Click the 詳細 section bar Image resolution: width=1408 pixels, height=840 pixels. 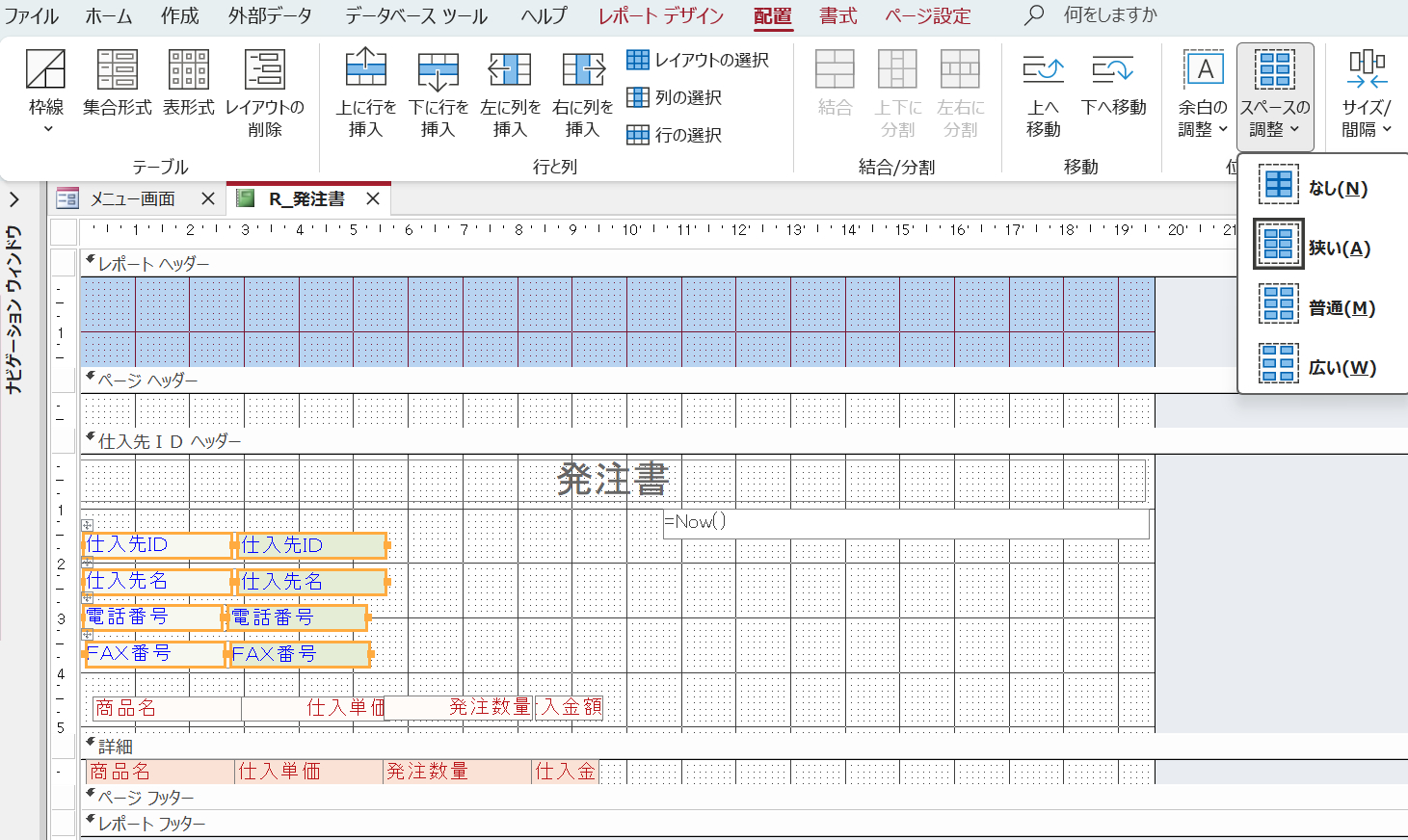tap(742, 747)
